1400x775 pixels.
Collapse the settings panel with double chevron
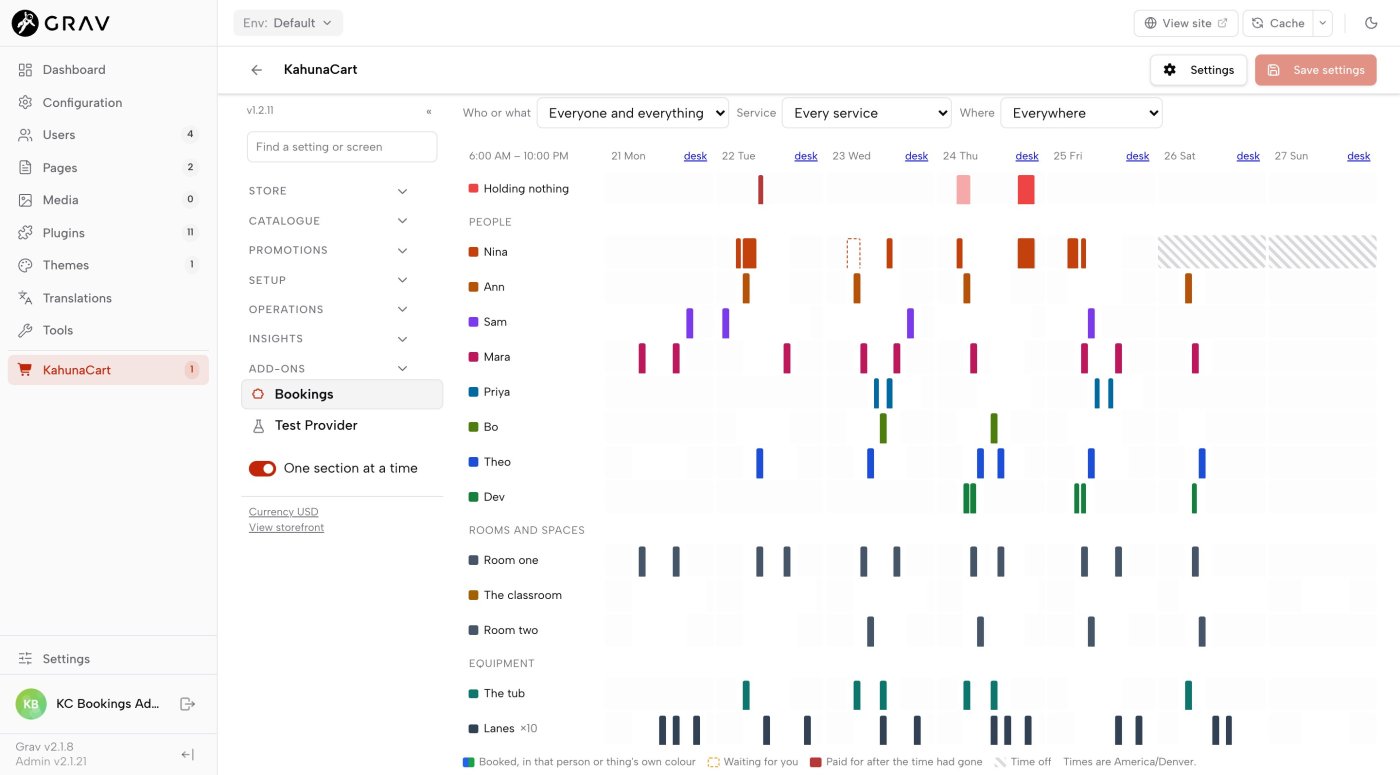429,112
